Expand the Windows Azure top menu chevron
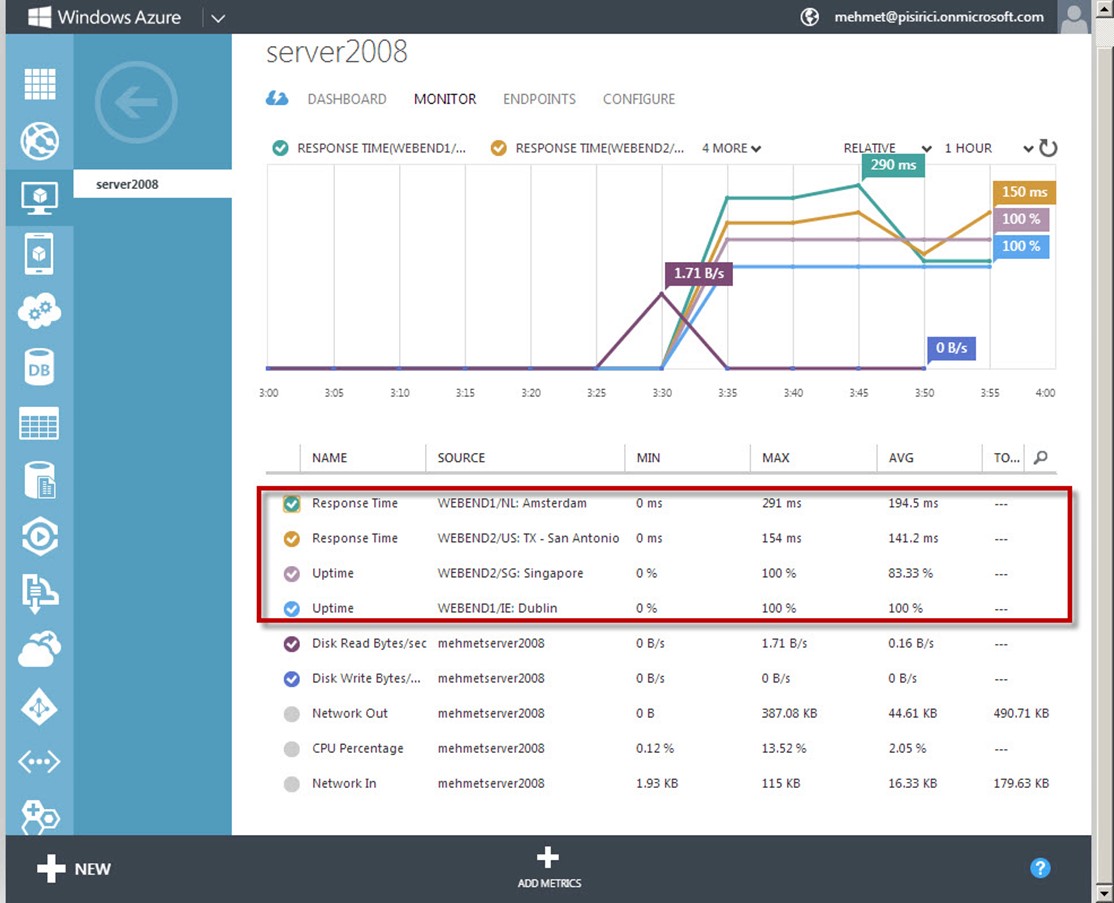The image size is (1114, 903). pyautogui.click(x=218, y=18)
